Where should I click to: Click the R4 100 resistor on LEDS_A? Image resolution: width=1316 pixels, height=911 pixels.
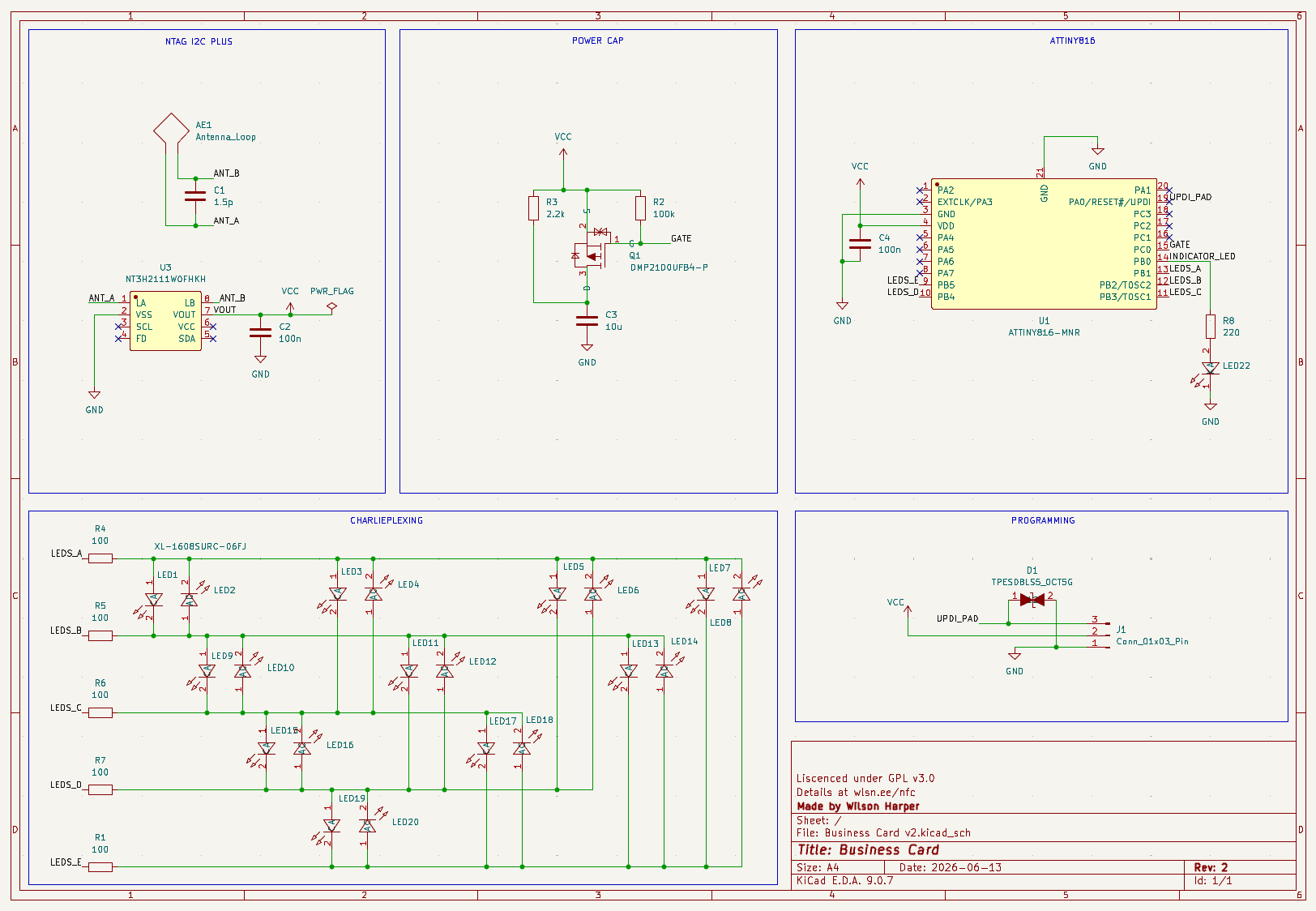[100, 558]
